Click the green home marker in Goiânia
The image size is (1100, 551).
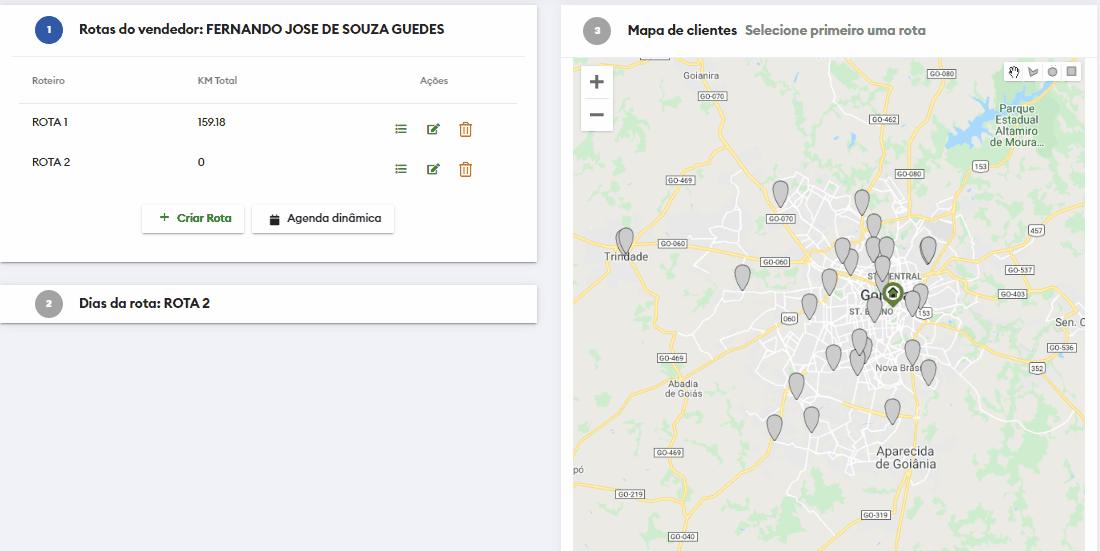[x=892, y=292]
